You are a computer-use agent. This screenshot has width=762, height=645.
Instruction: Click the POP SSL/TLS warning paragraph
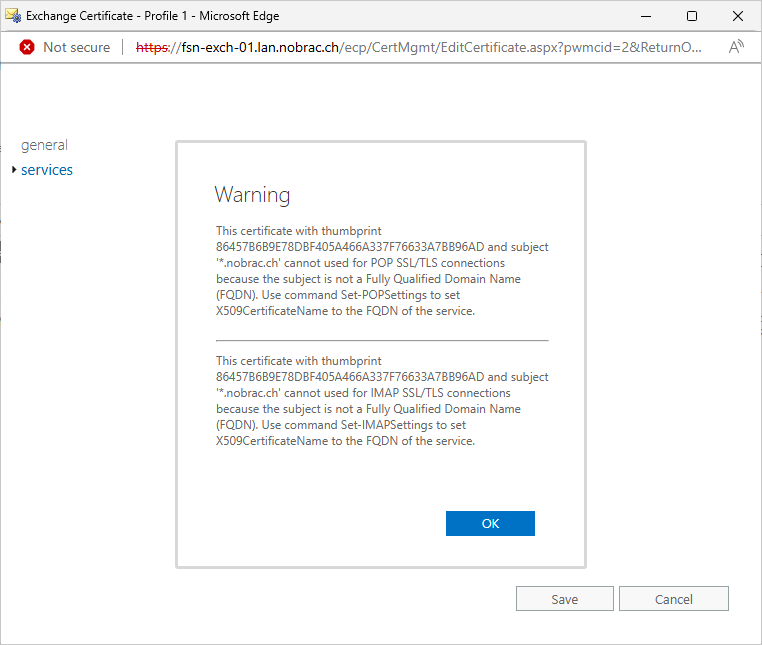tap(382, 271)
